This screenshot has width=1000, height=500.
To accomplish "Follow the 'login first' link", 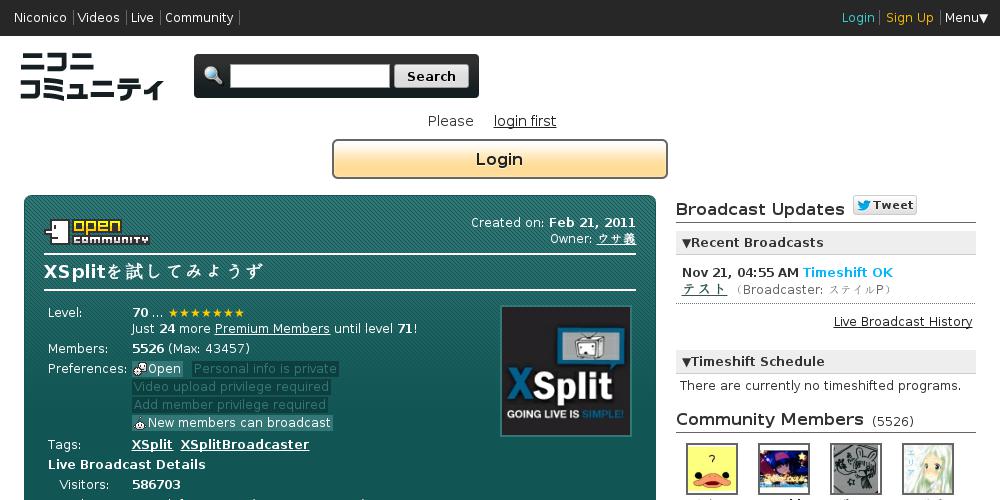I will tap(525, 121).
